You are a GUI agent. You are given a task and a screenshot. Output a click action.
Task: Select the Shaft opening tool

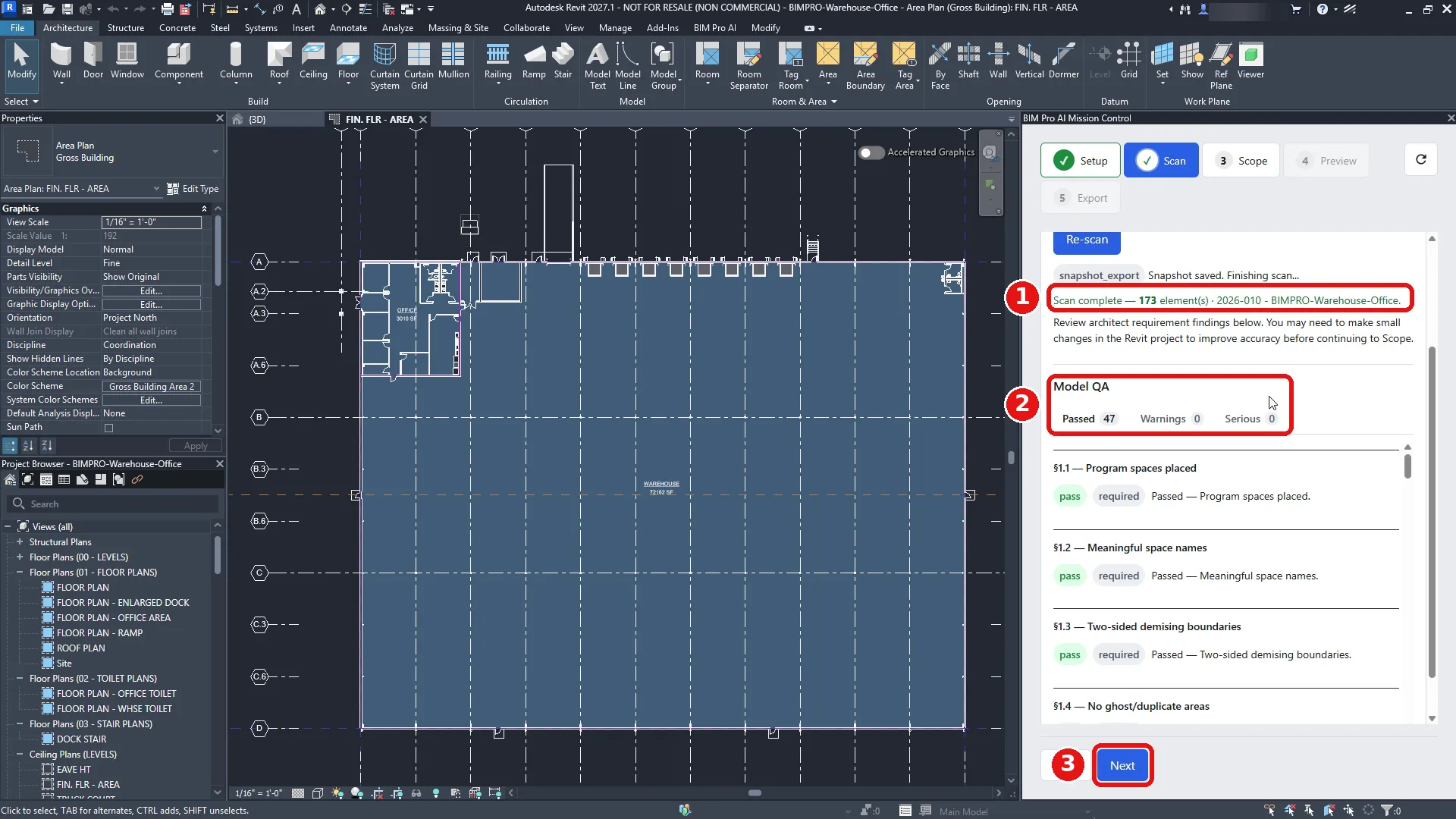click(x=968, y=61)
